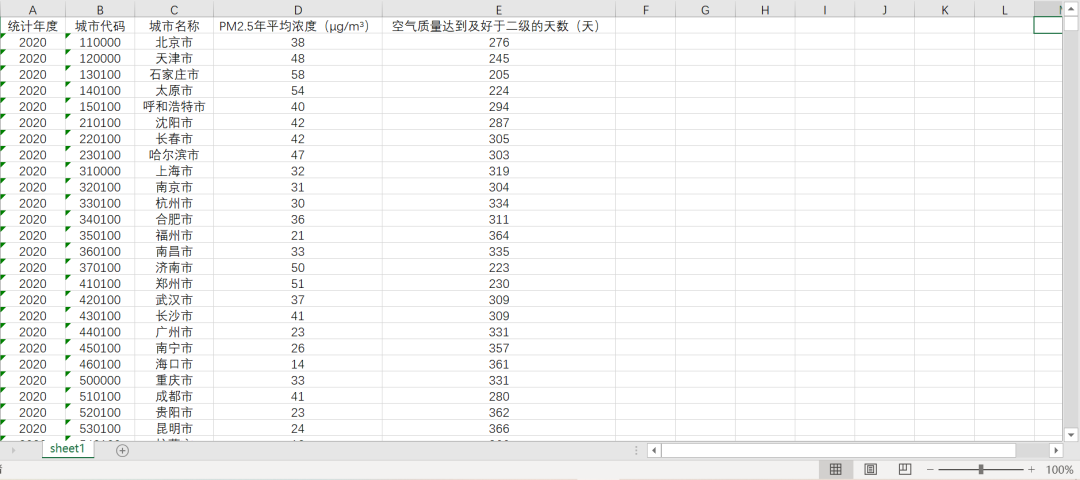Select column C header

coord(174,10)
